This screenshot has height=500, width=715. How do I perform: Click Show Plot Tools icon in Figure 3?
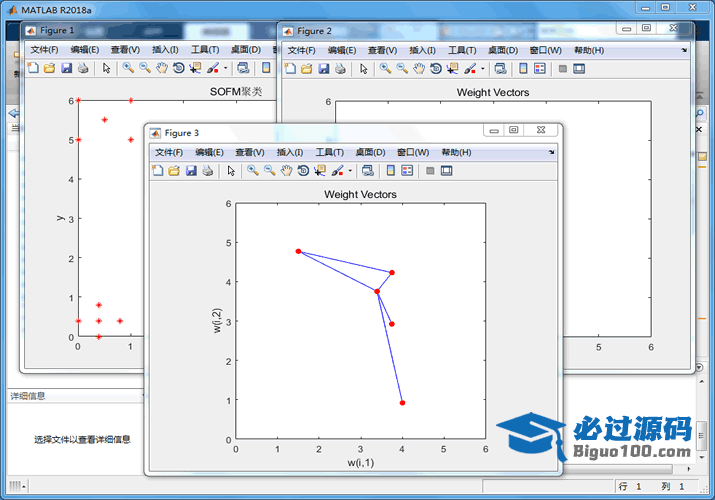(x=446, y=171)
